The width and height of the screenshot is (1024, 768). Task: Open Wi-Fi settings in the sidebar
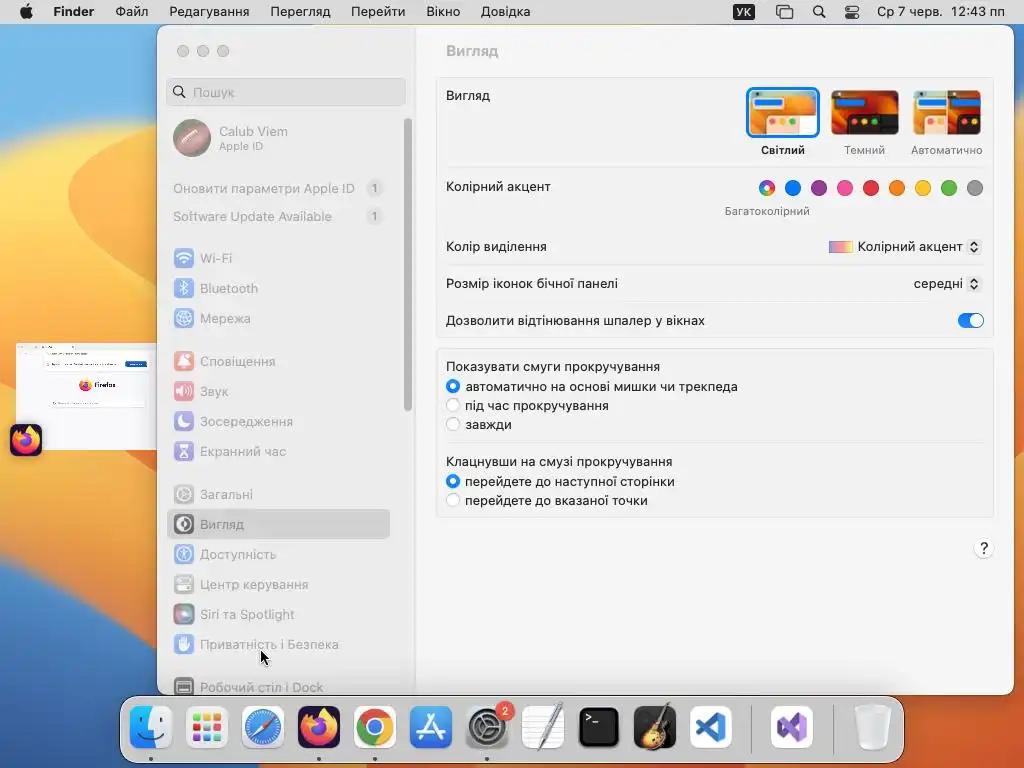click(x=279, y=258)
